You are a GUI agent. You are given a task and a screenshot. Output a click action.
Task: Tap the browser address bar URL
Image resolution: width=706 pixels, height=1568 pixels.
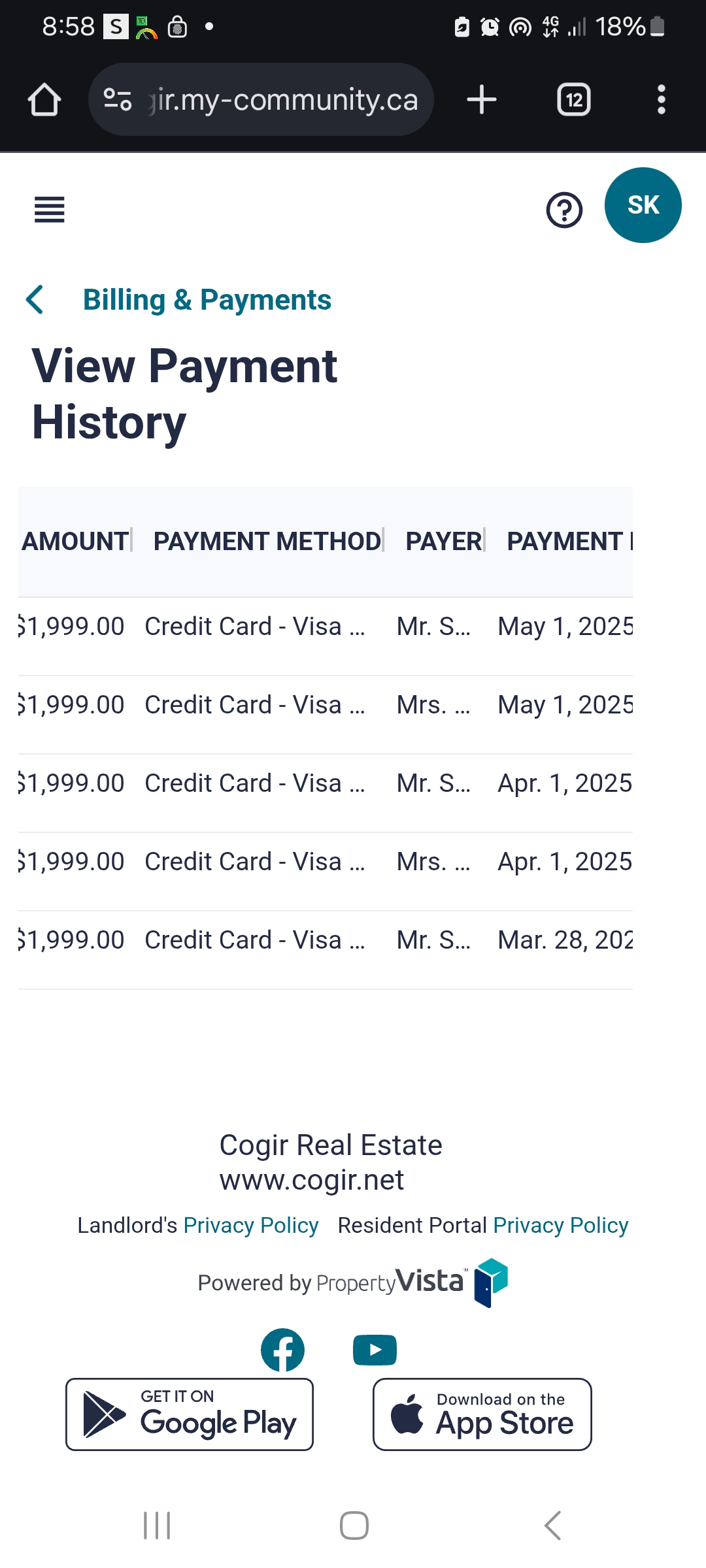286,100
